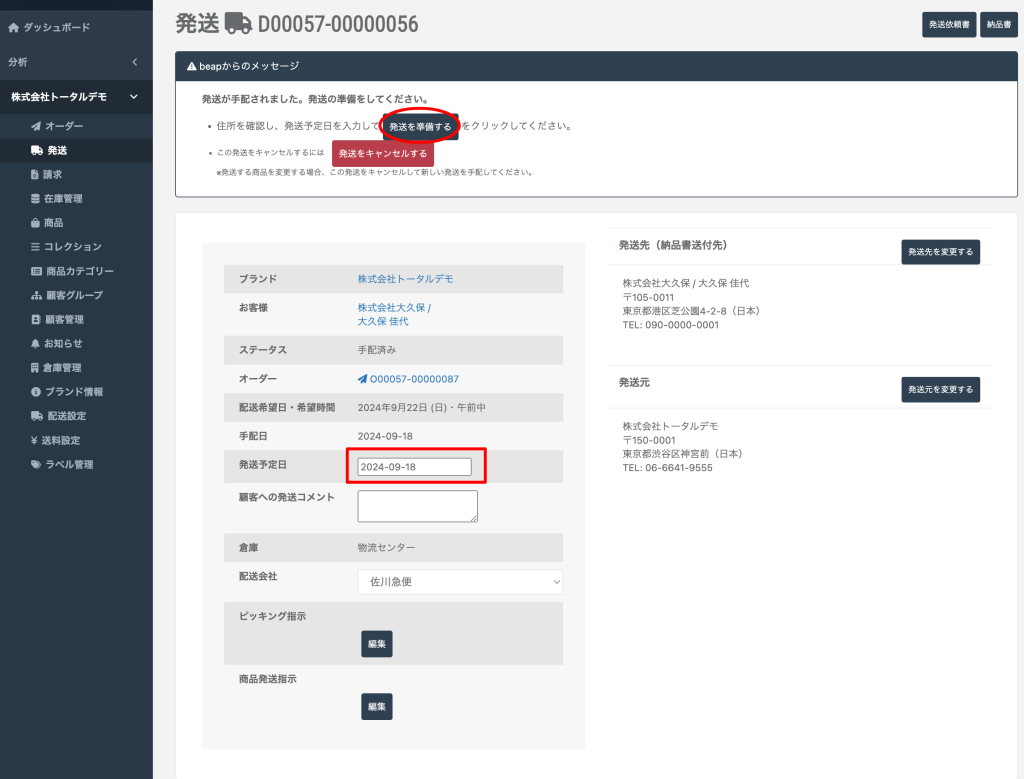Image resolution: width=1024 pixels, height=779 pixels.
Task: Click the inventory management database icon
Action: [36, 198]
